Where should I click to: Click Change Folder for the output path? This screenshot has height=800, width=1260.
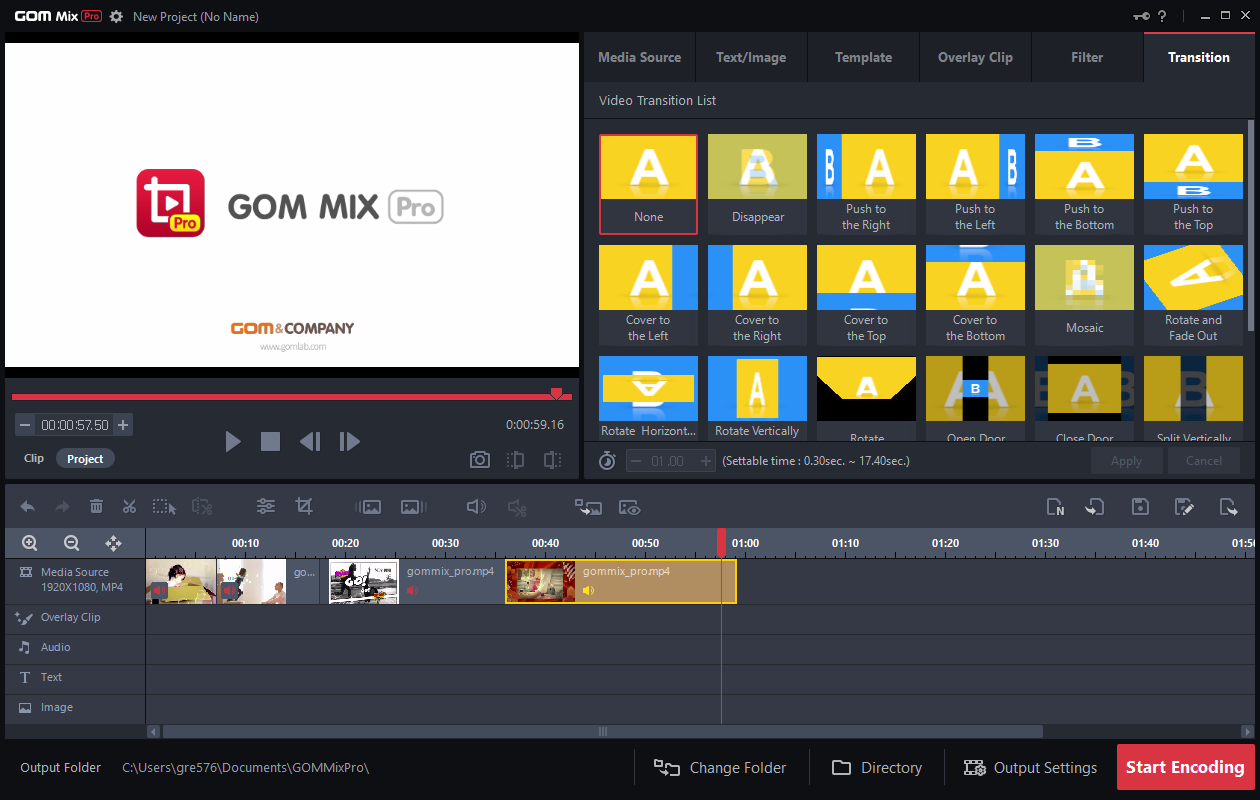pos(720,767)
